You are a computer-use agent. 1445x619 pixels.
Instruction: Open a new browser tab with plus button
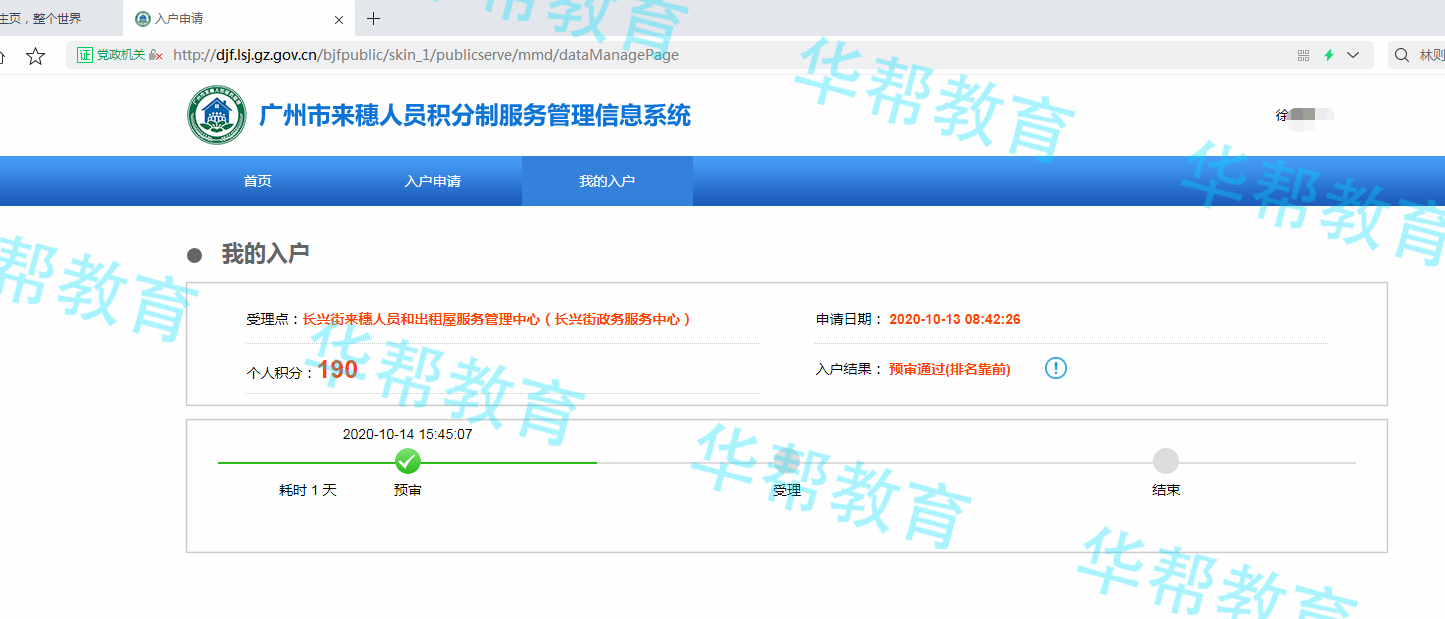(374, 19)
